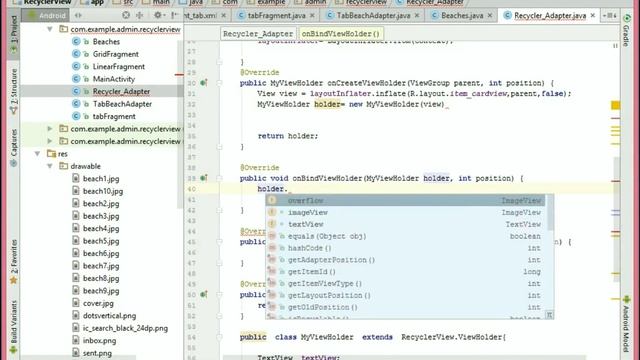
Task: Choose imageView from autocomplete list
Action: [406, 212]
